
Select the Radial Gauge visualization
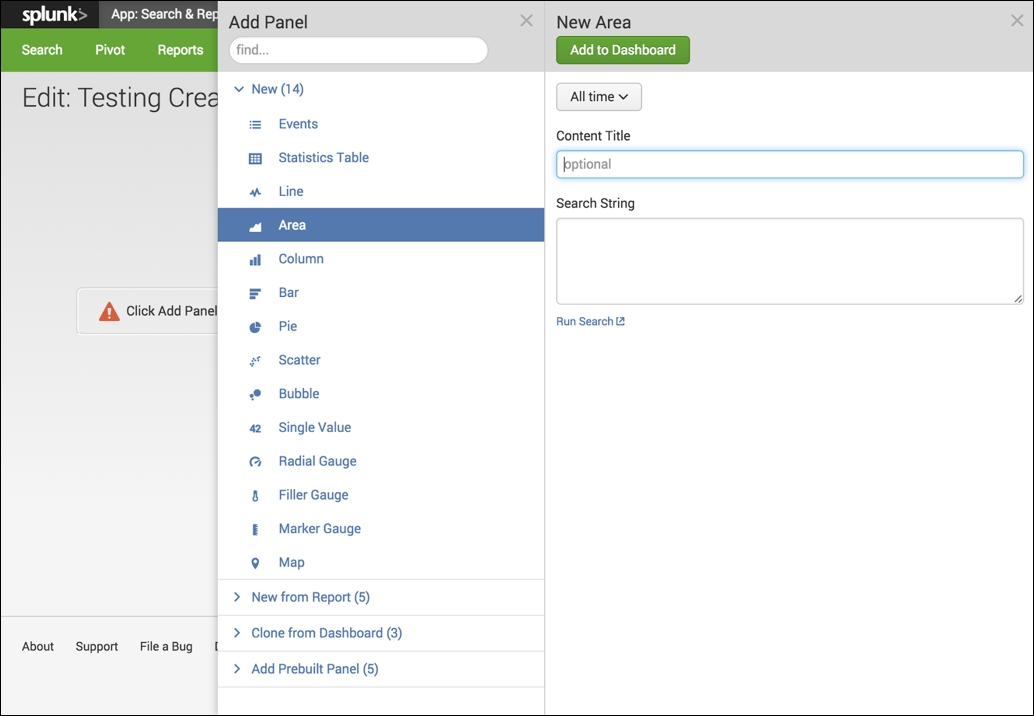coord(317,461)
